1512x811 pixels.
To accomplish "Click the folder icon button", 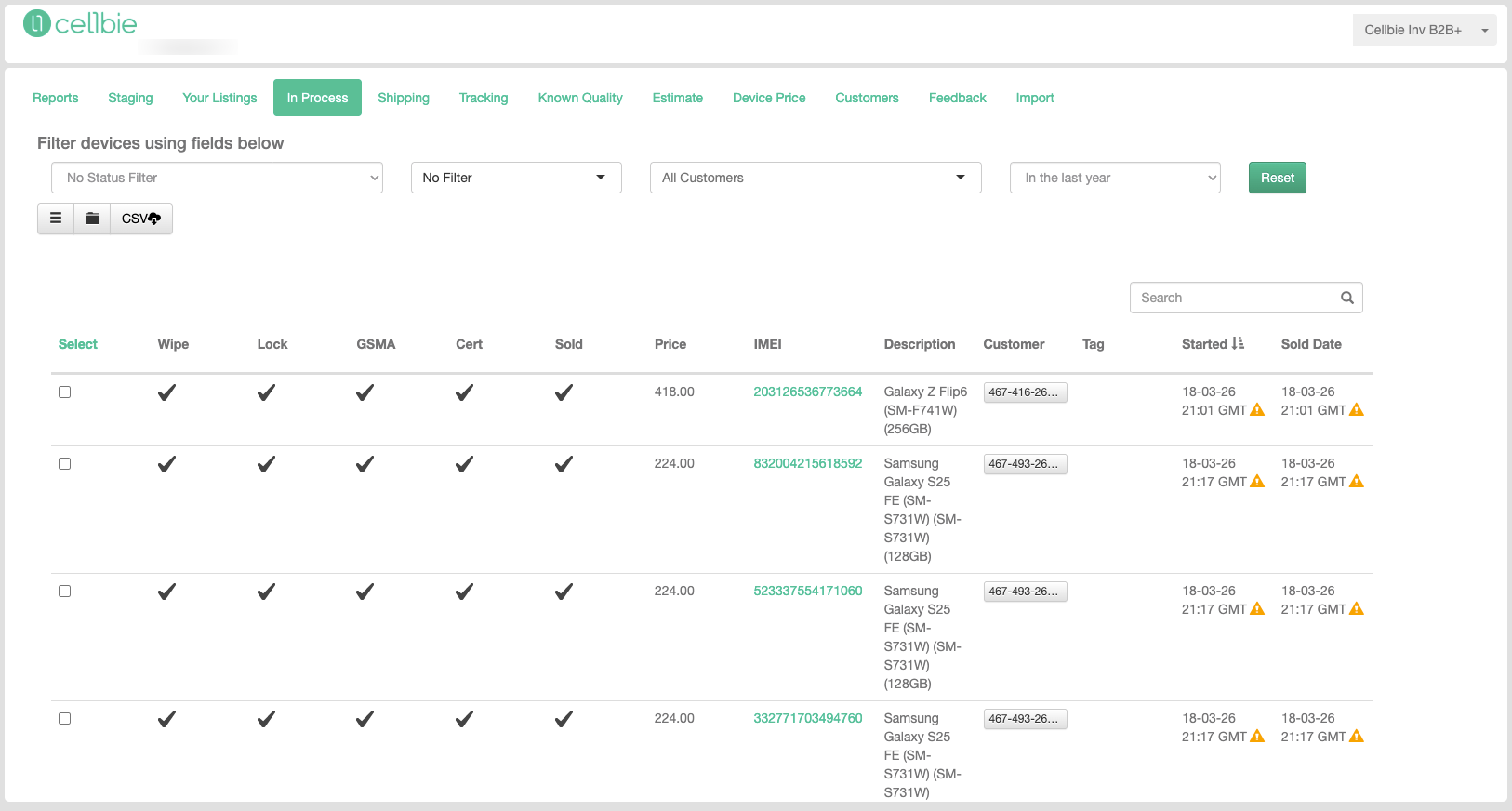I will 92,219.
